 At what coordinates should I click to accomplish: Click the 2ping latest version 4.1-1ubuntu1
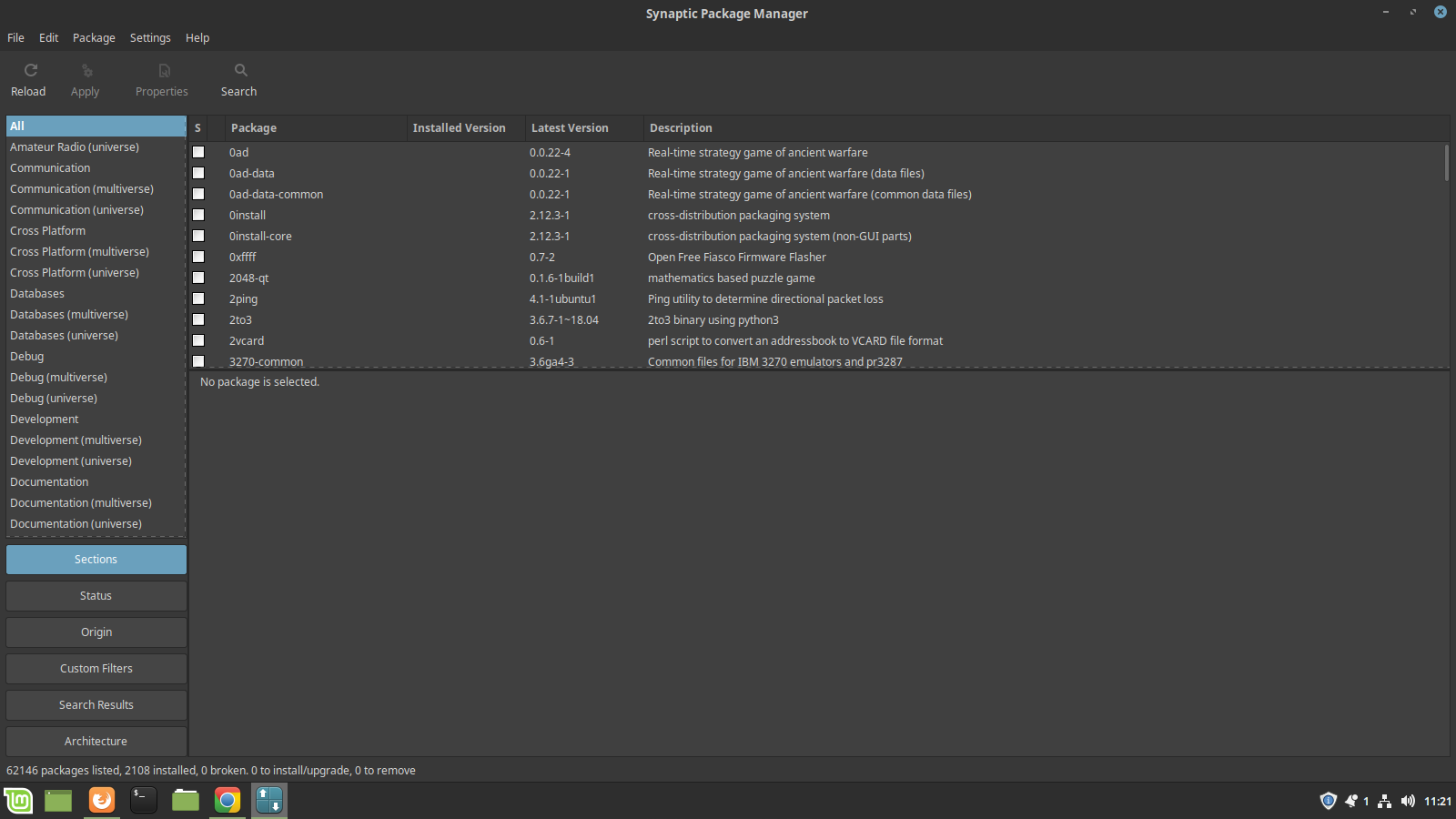(x=562, y=299)
